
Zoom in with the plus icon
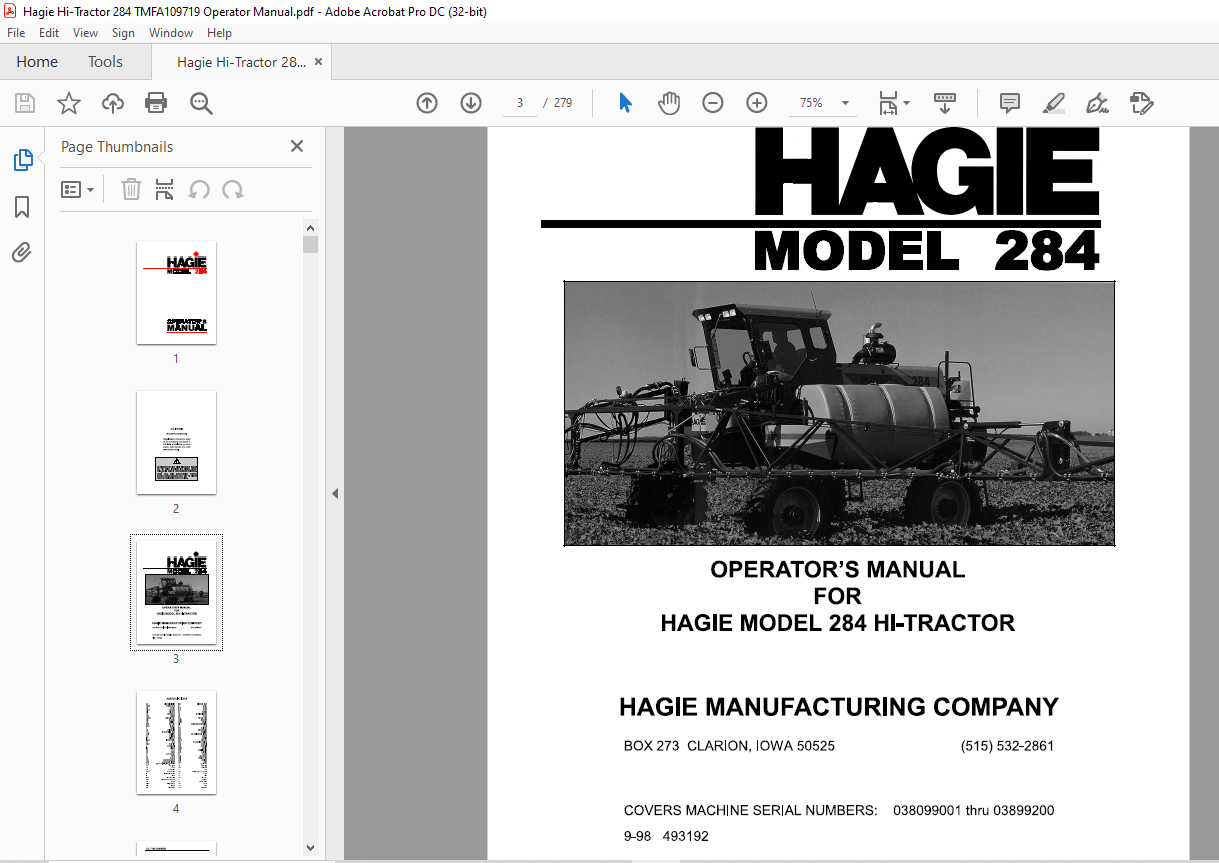(x=757, y=103)
